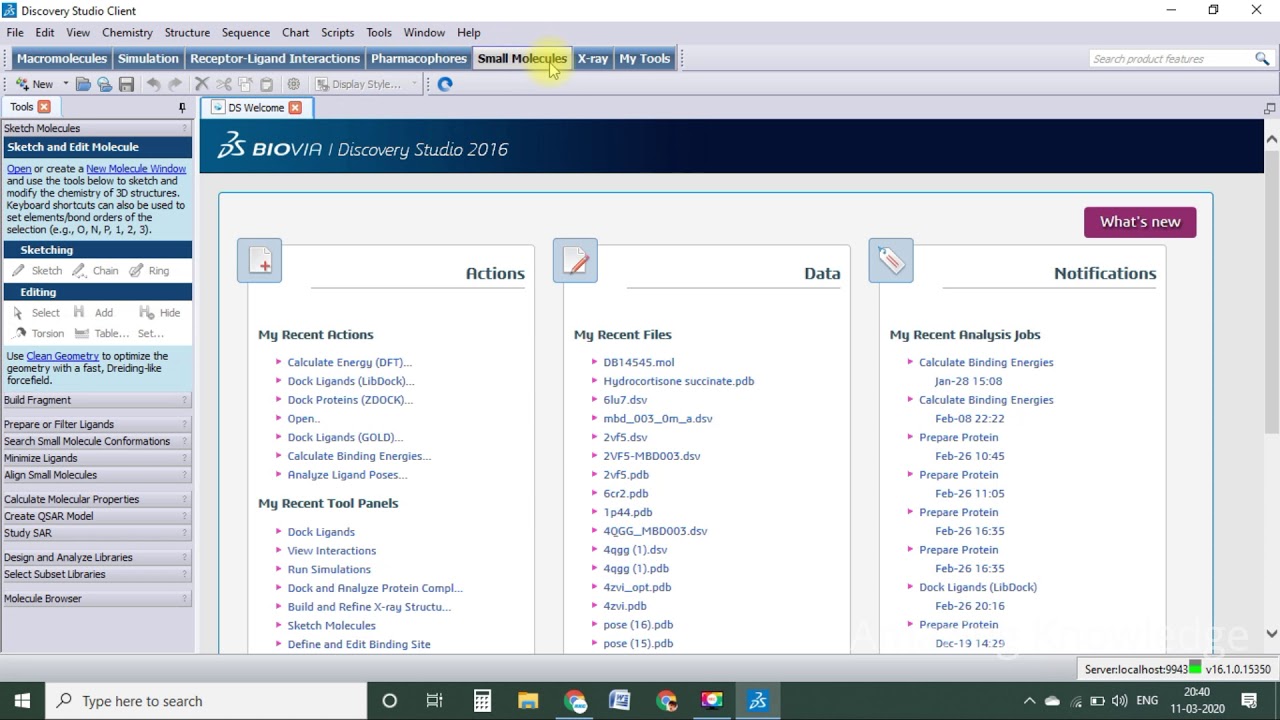This screenshot has height=720, width=1280.
Task: Open the Pharmacophores toolset tab
Action: 419,58
